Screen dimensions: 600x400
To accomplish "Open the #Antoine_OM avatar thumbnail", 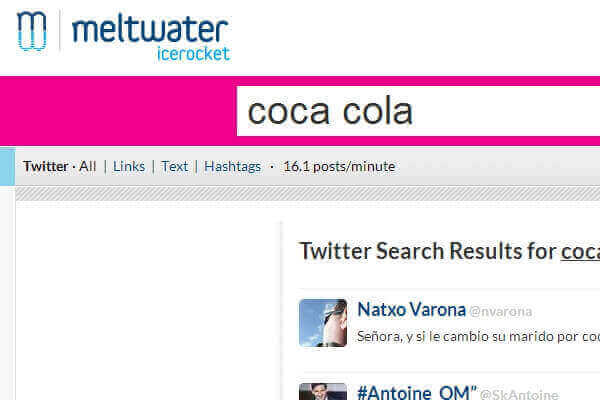I will tap(323, 392).
